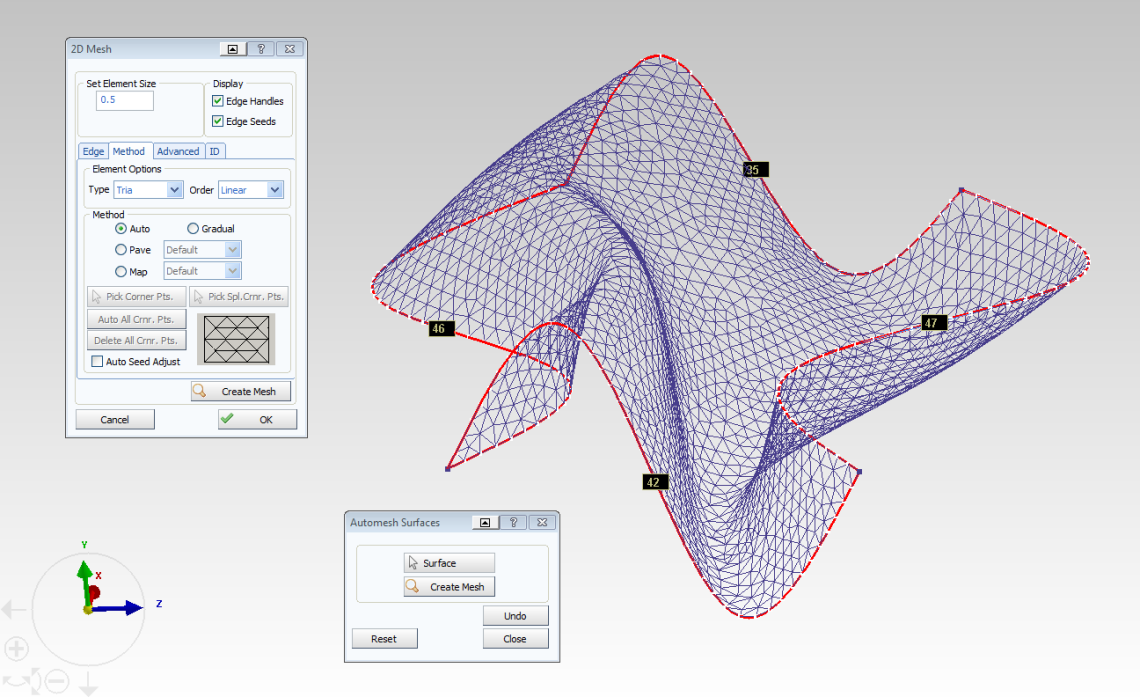1140x697 pixels.
Task: Click Reset in Automesh Surfaces
Action: point(385,639)
